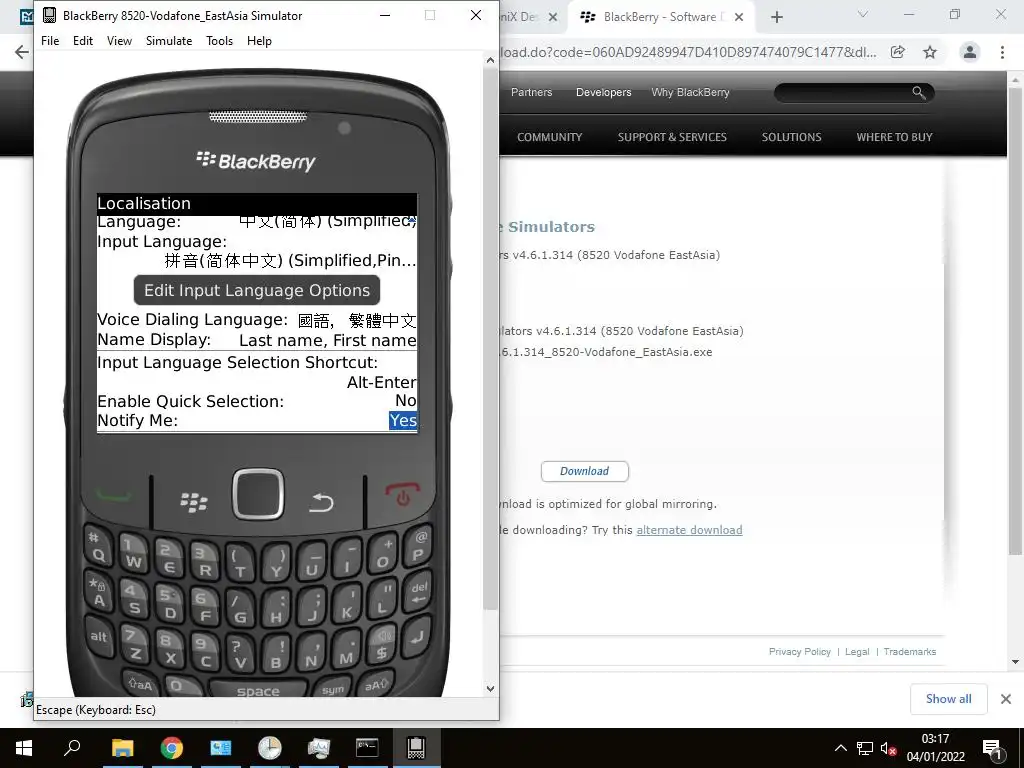Image resolution: width=1024 pixels, height=768 pixels.
Task: Click the phone keyboard's return key
Action: coord(417,636)
